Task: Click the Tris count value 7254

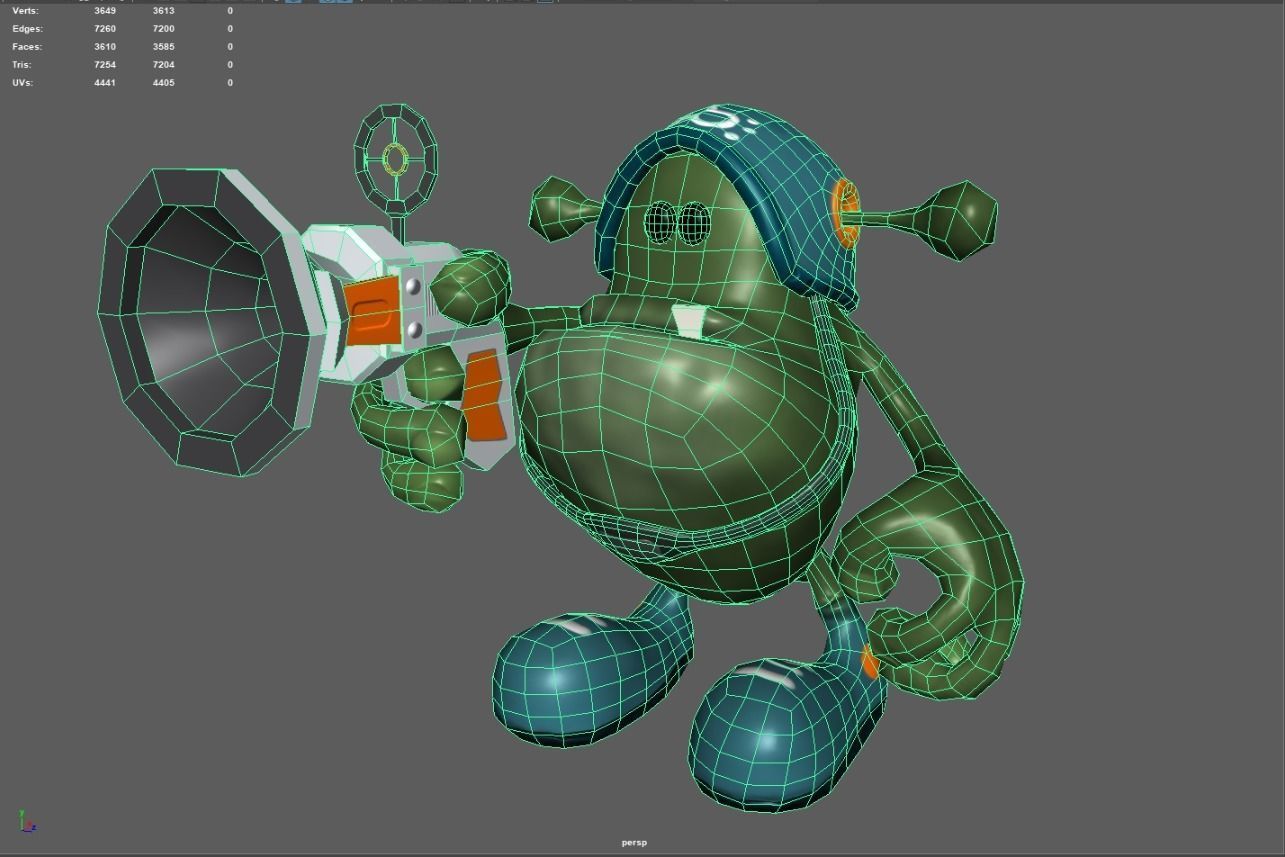Action: pos(105,65)
